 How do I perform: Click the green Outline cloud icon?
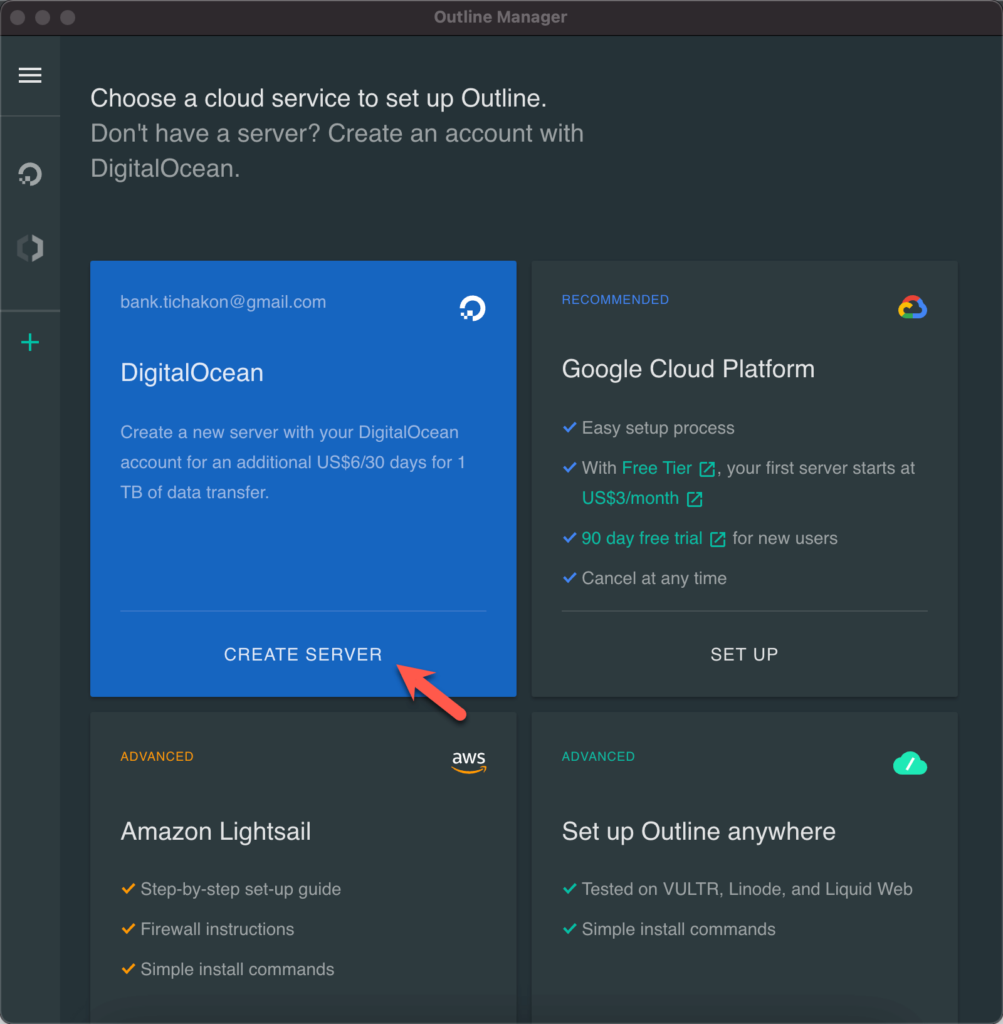(x=910, y=763)
